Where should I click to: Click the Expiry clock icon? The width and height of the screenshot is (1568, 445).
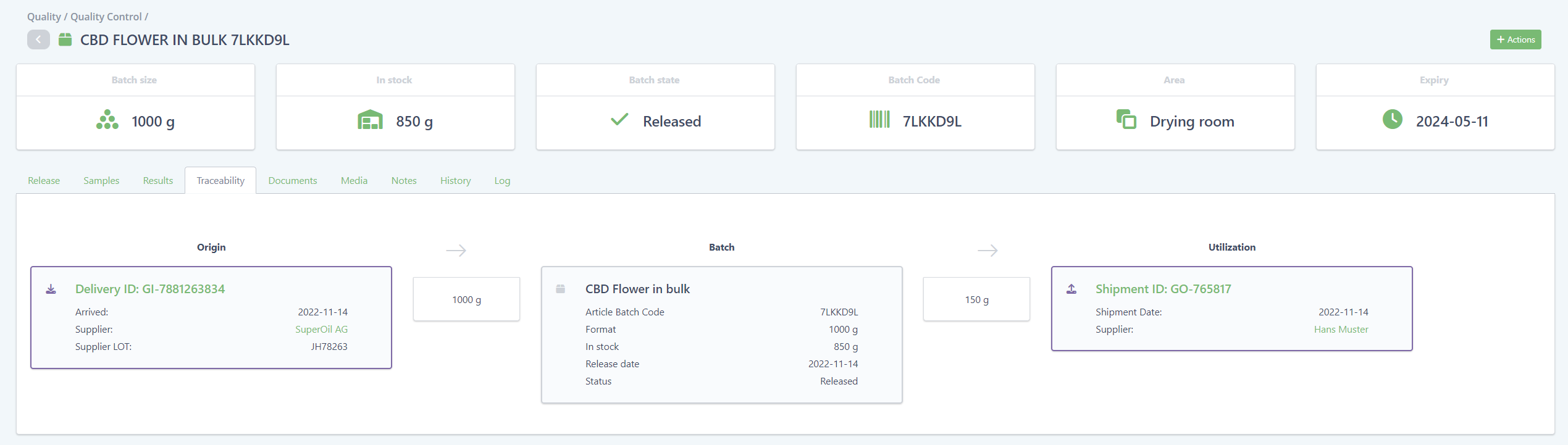pyautogui.click(x=1392, y=120)
